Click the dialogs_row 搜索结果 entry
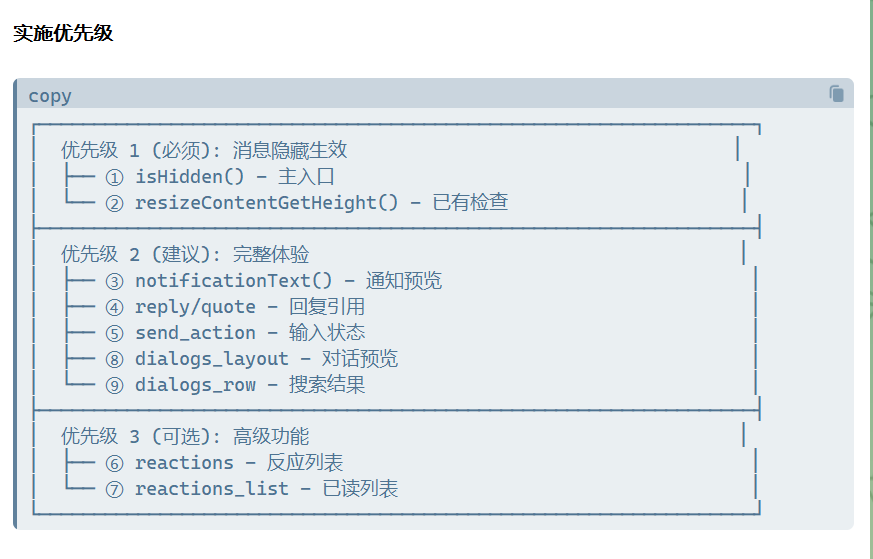The width and height of the screenshot is (873, 559). coord(235,385)
